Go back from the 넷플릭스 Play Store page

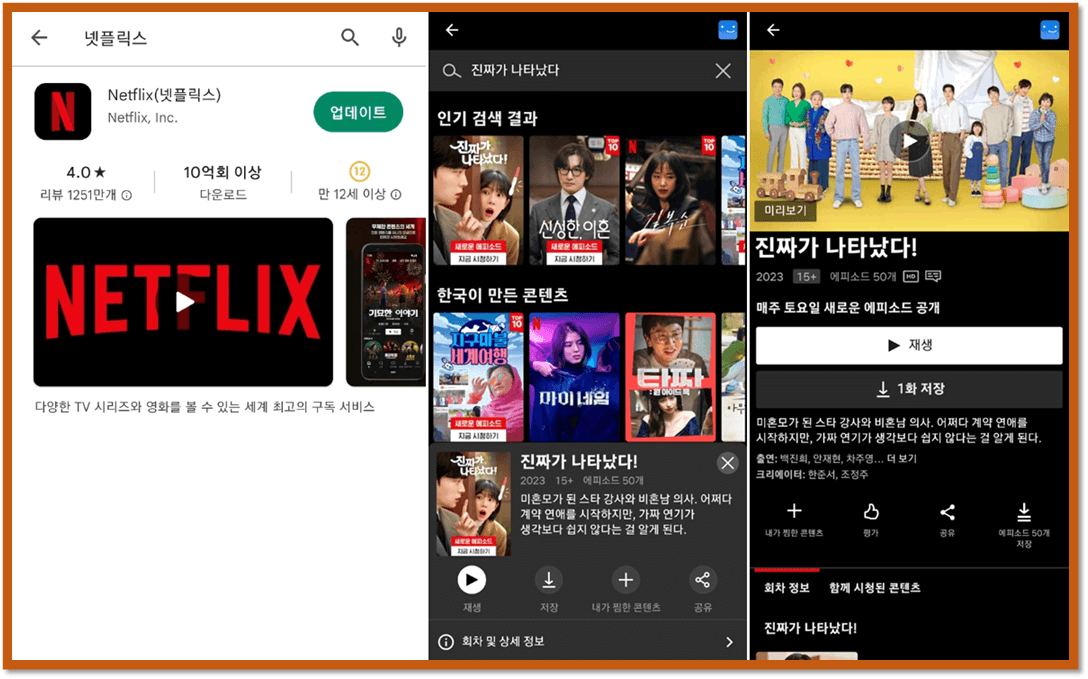pyautogui.click(x=40, y=37)
